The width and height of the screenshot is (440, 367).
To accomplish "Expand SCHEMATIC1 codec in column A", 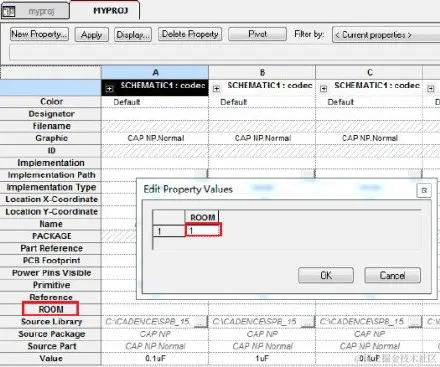I will tap(109, 89).
